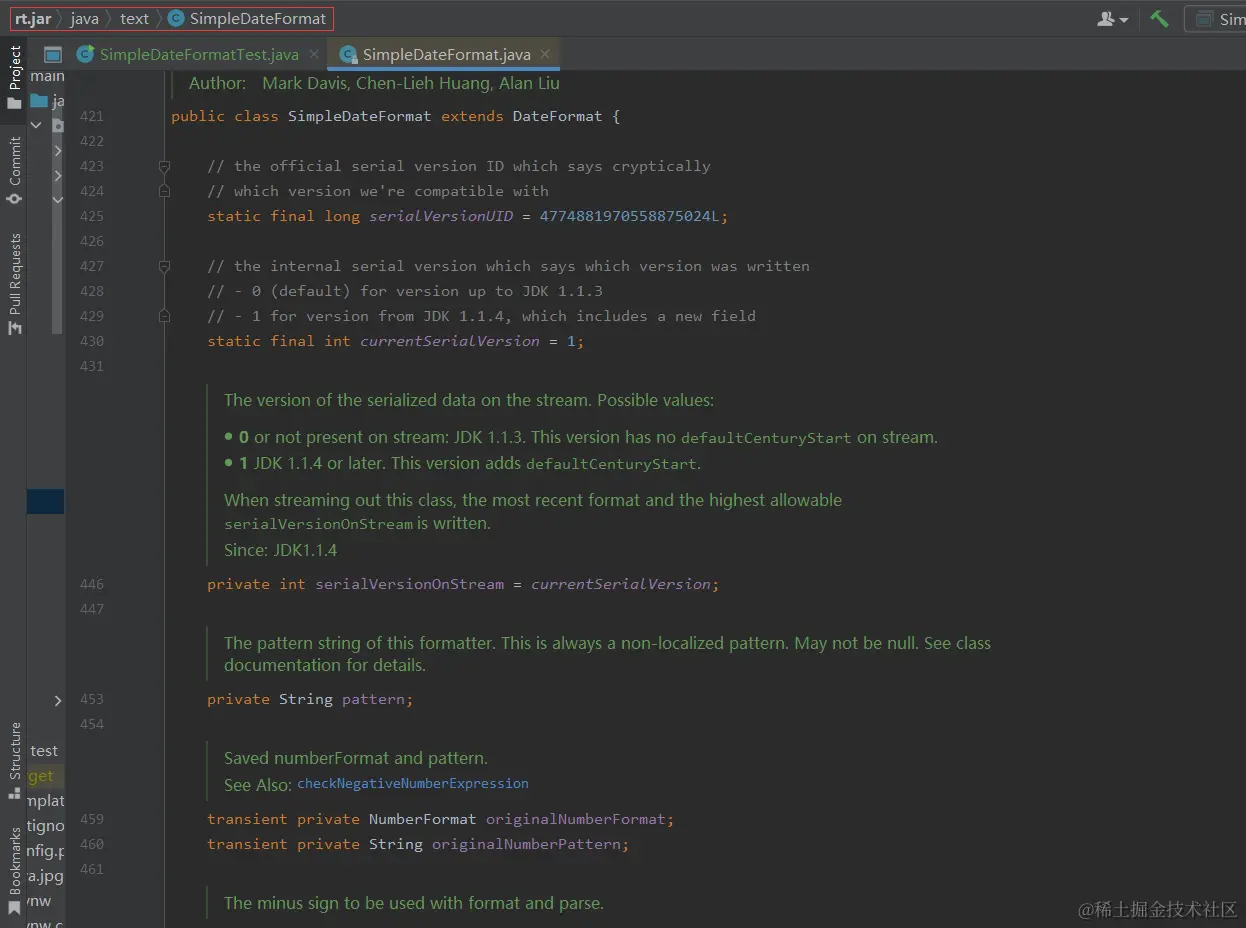
Task: Click 'DateFormat' after the extends keyword
Action: [557, 116]
